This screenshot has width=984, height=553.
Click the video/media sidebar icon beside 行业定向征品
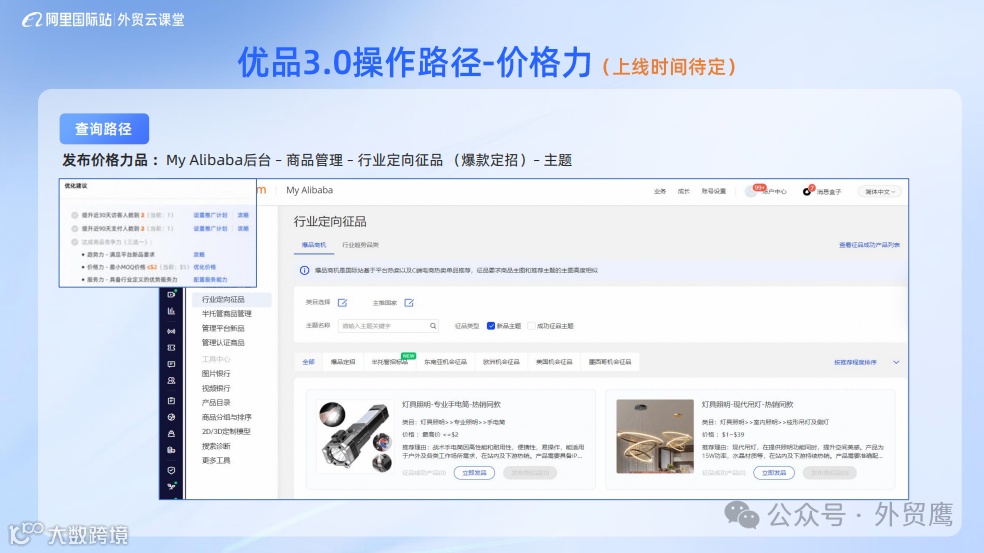click(171, 294)
